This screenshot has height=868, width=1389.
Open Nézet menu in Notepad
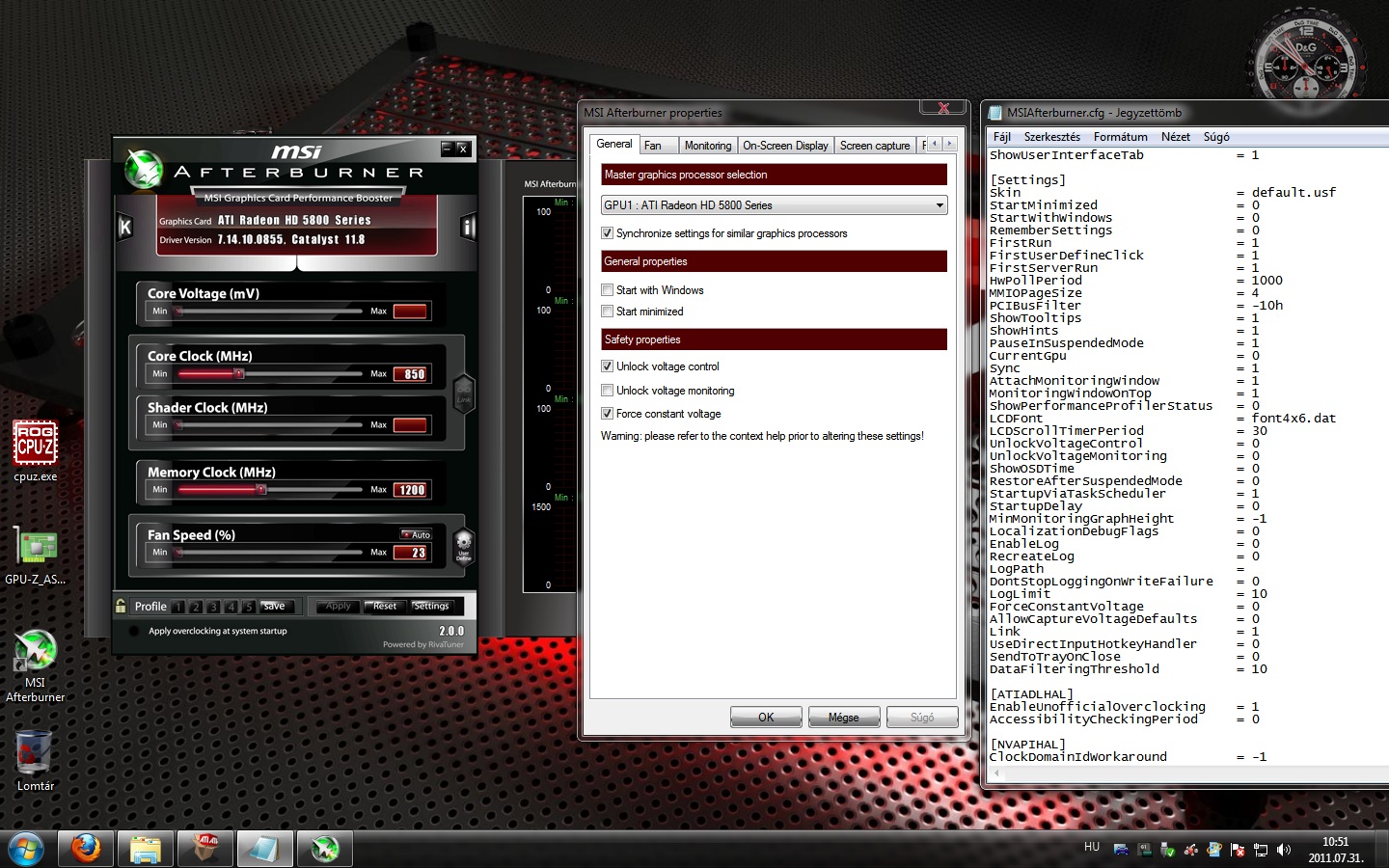[x=1175, y=137]
